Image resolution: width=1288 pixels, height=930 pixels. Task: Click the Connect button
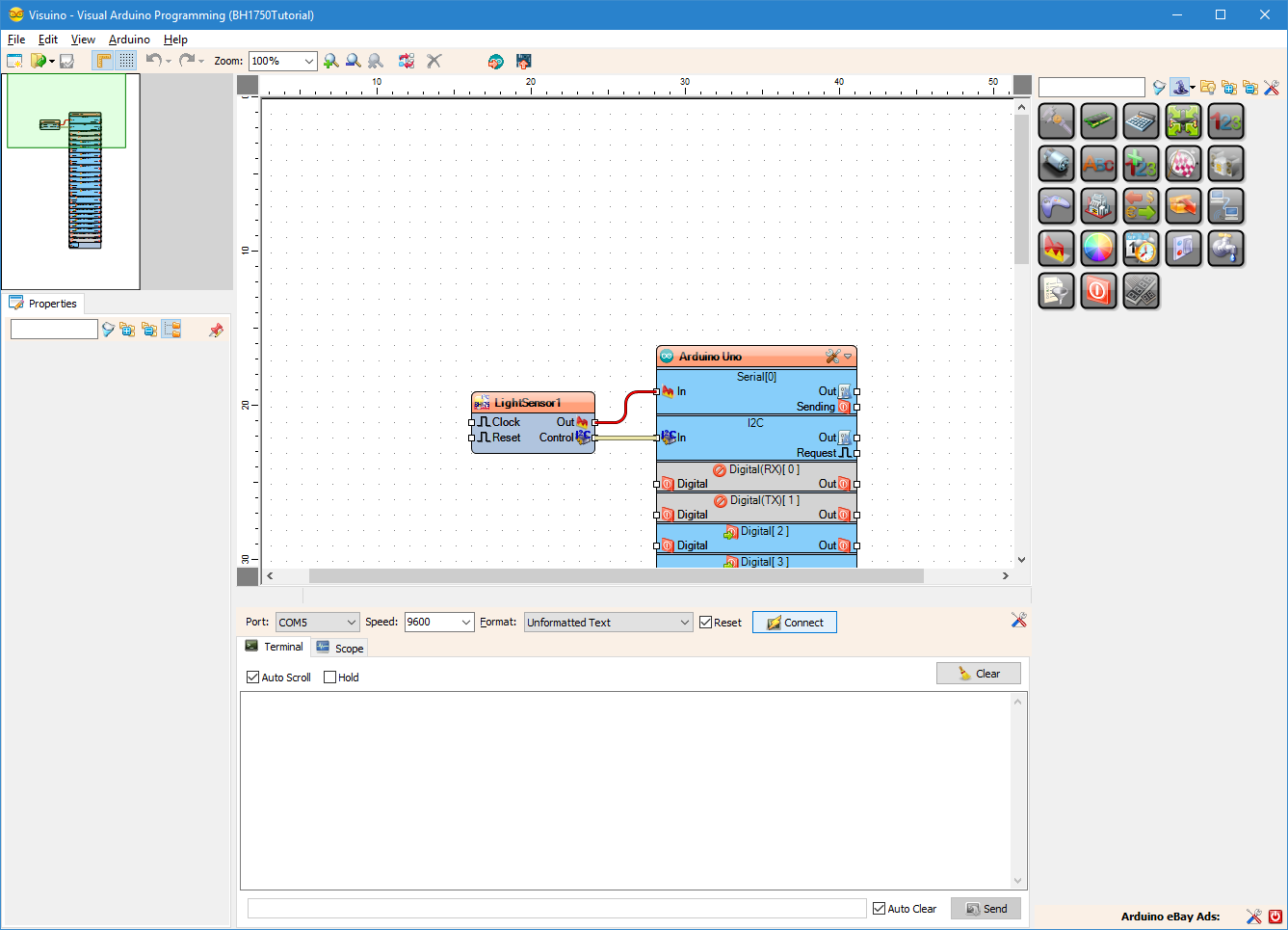click(x=794, y=622)
